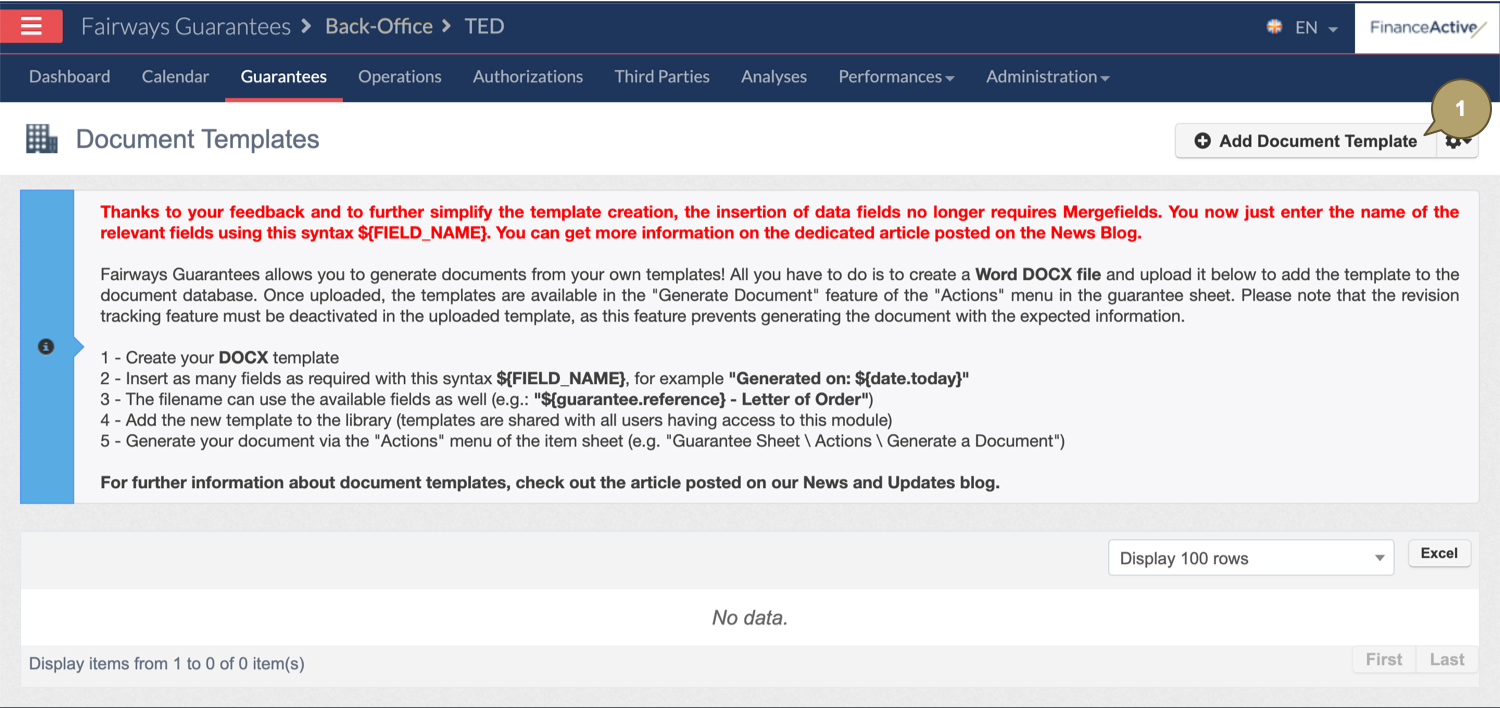This screenshot has width=1500, height=708.
Task: Click the numbered callout marker 1
Action: coord(1459,108)
